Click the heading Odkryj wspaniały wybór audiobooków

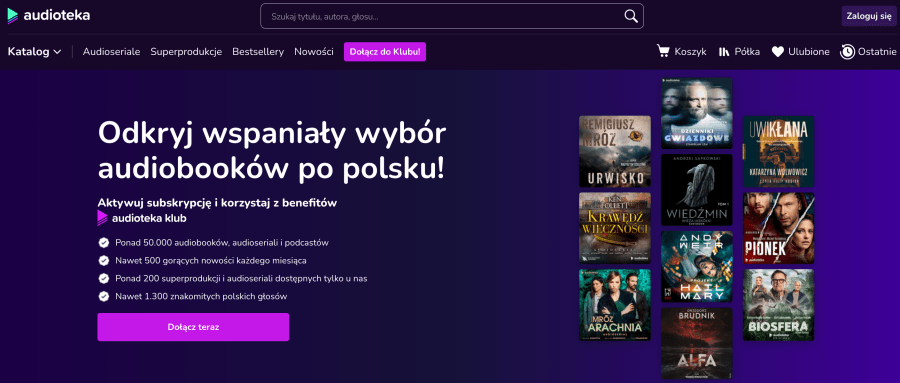click(x=272, y=151)
